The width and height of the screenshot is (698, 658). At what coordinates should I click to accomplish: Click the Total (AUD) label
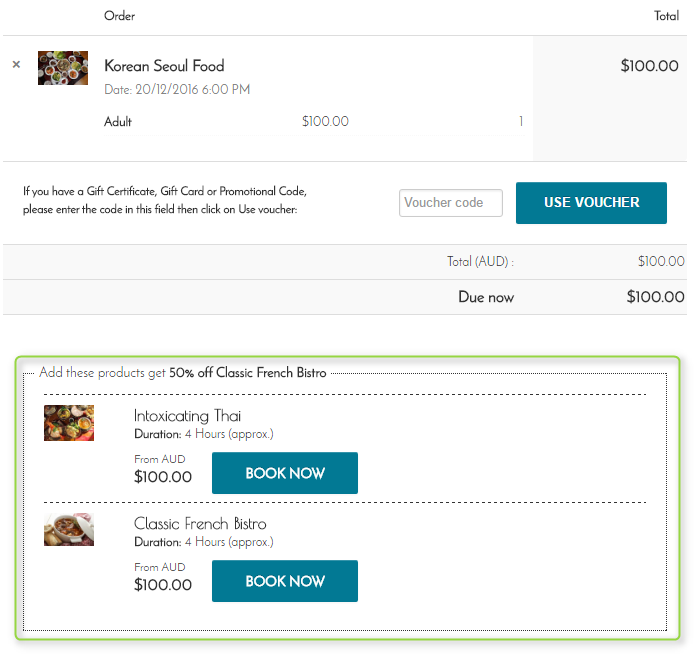point(480,261)
